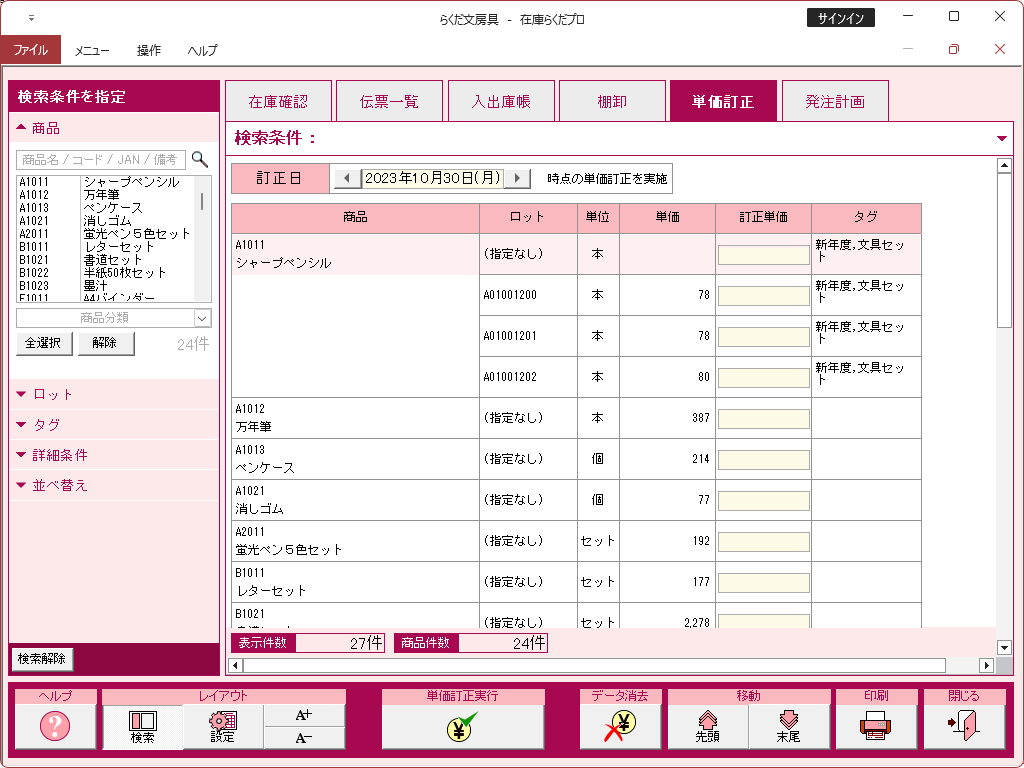Select A2011 蛍光ペン５色セット in product list
This screenshot has width=1024, height=768.
coord(106,234)
